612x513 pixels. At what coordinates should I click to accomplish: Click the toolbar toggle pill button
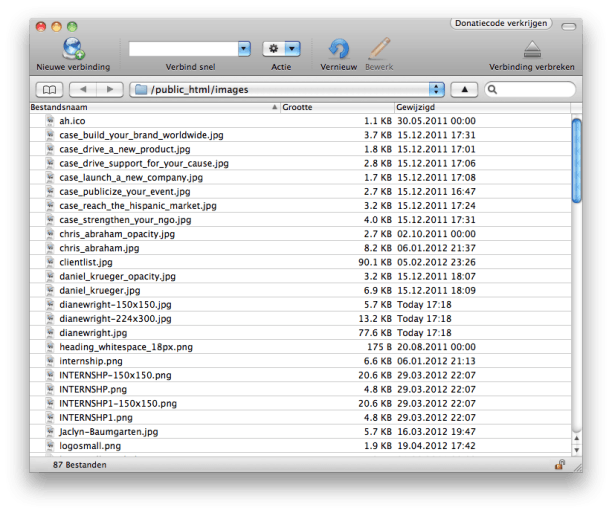pos(569,27)
